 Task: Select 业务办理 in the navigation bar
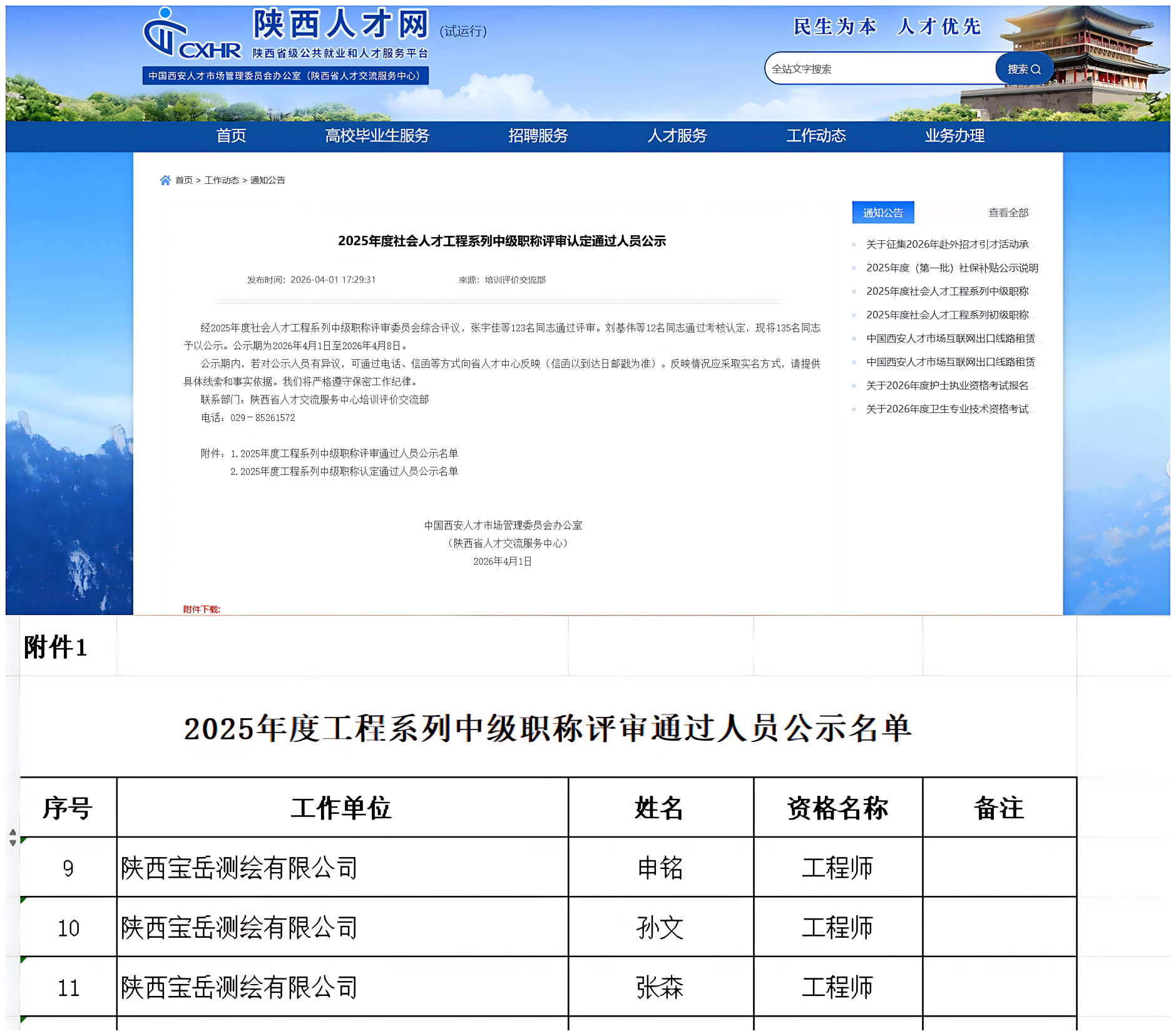point(954,136)
